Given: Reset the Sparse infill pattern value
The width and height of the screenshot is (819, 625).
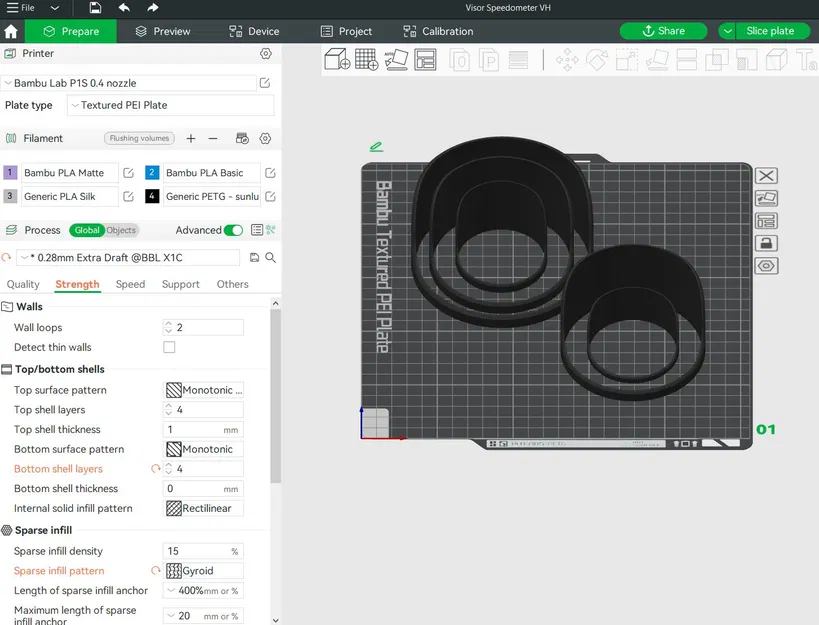Looking at the screenshot, I should [x=156, y=571].
